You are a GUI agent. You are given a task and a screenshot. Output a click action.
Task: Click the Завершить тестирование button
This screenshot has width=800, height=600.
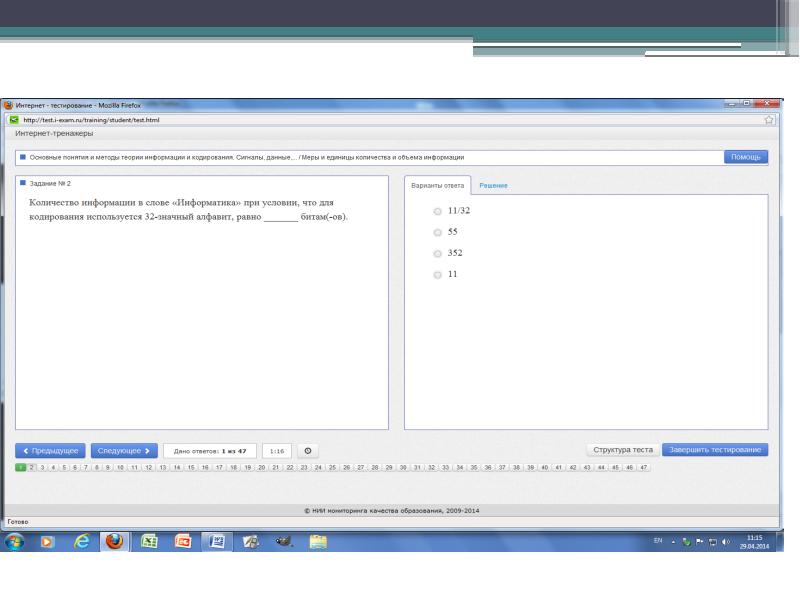click(x=715, y=450)
